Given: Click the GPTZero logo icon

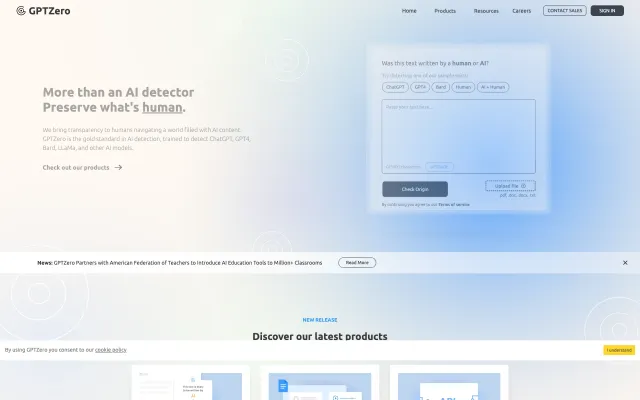Looking at the screenshot, I should tap(21, 11).
